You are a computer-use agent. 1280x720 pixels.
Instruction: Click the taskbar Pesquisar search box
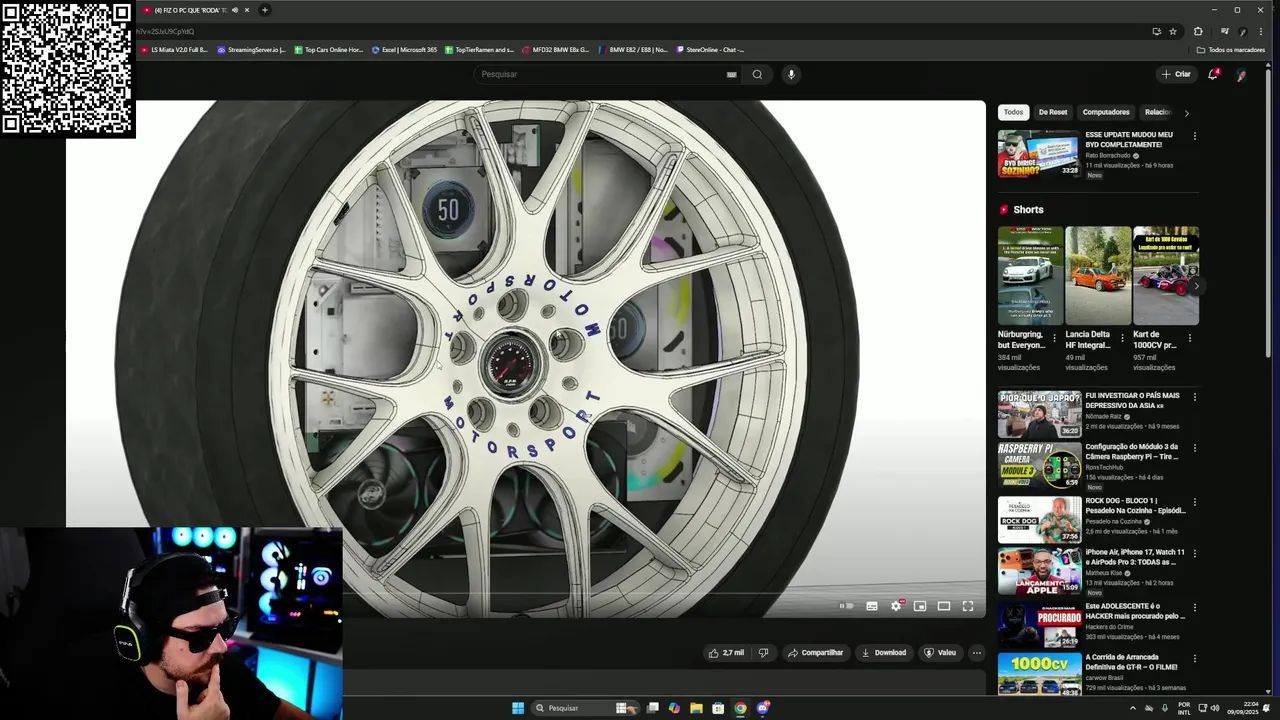click(x=584, y=708)
